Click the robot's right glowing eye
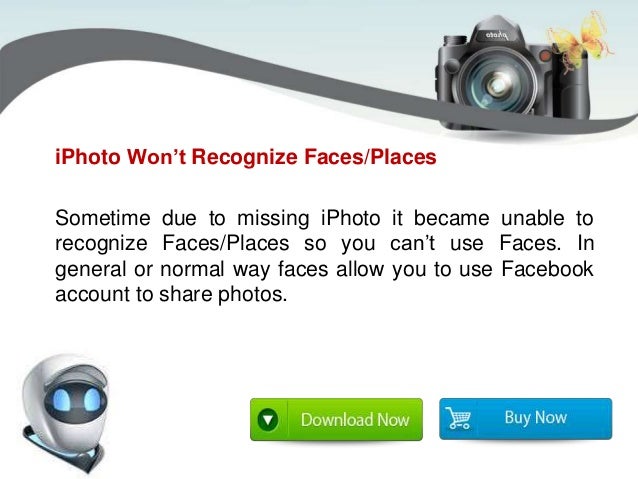 pos(91,399)
